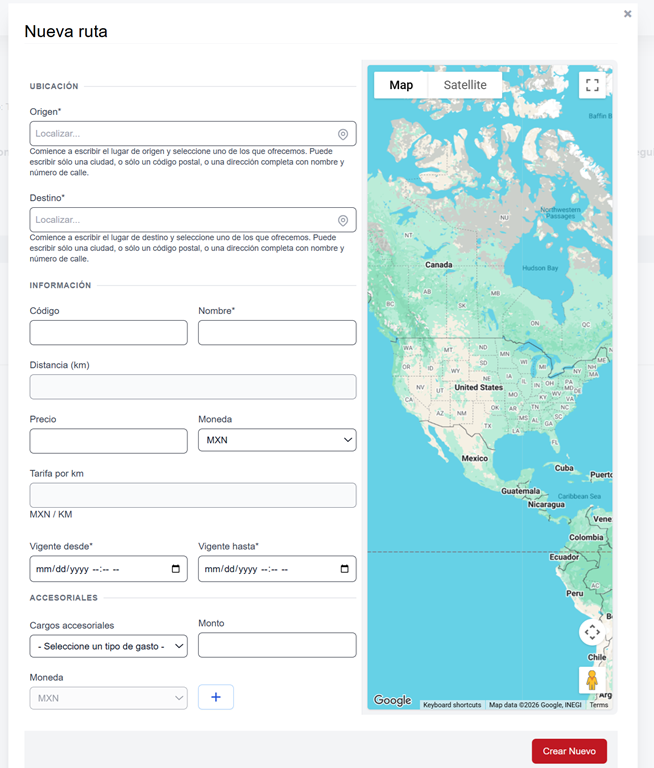
Task: Focus the Destino location input
Action: (x=193, y=220)
